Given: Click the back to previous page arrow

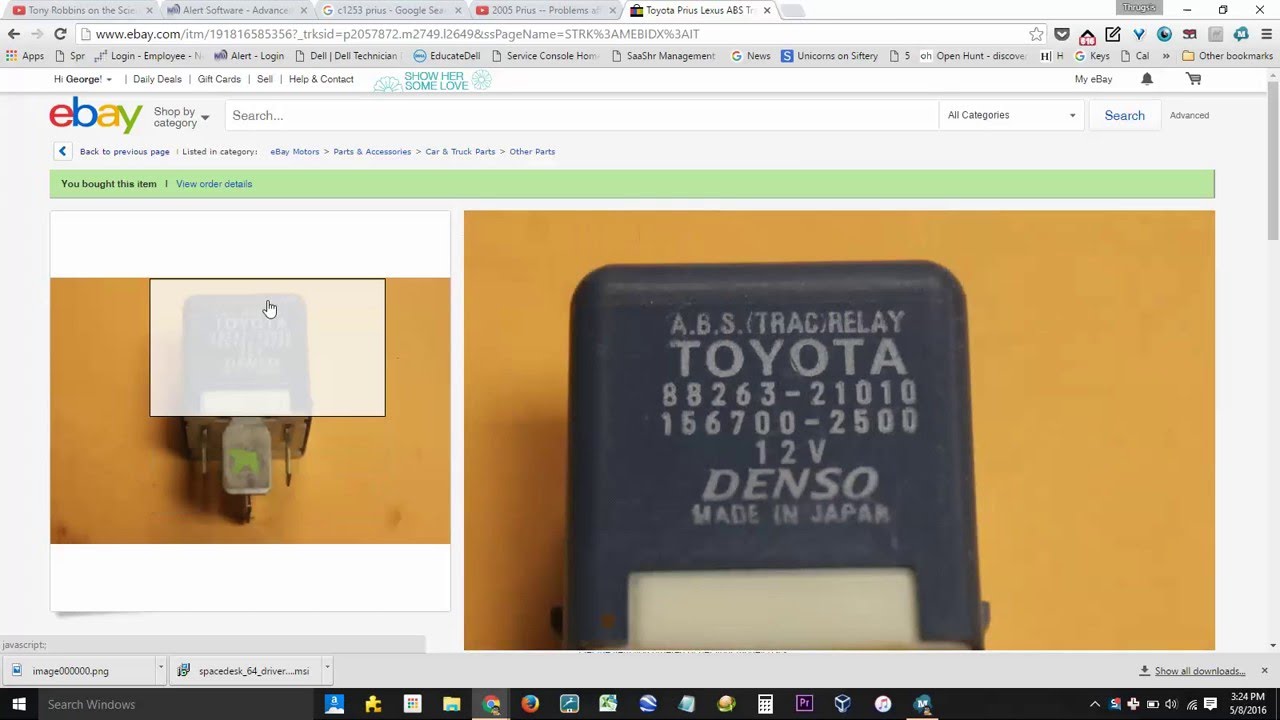Looking at the screenshot, I should (62, 151).
